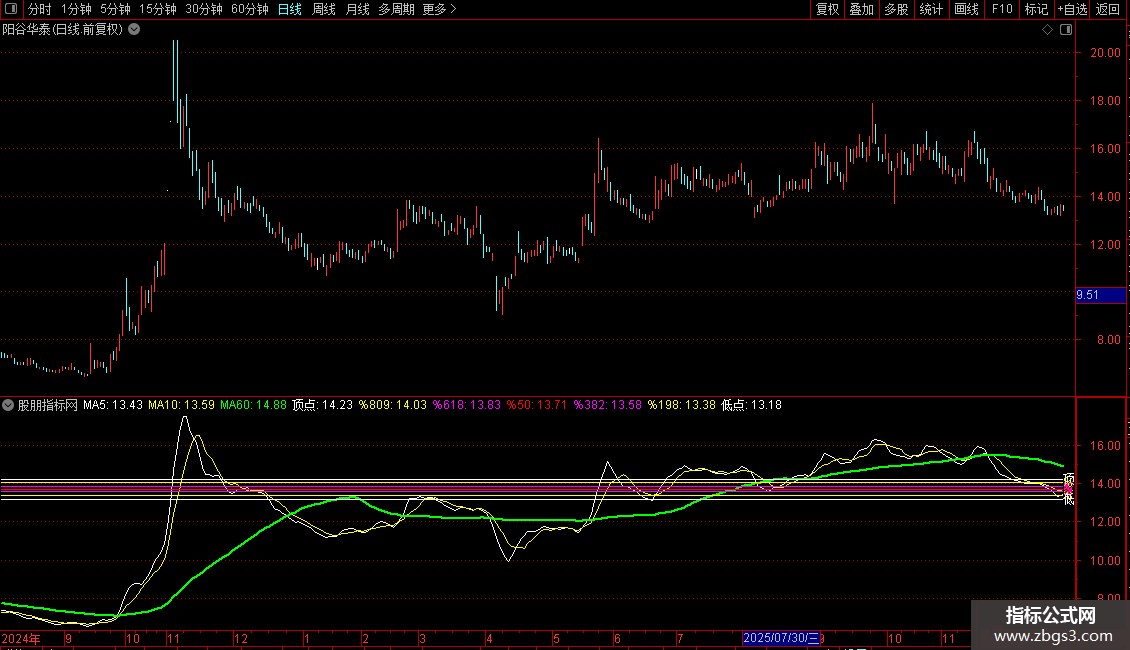Select the 1分钟 period tab
The height and width of the screenshot is (650, 1130).
pos(76,9)
